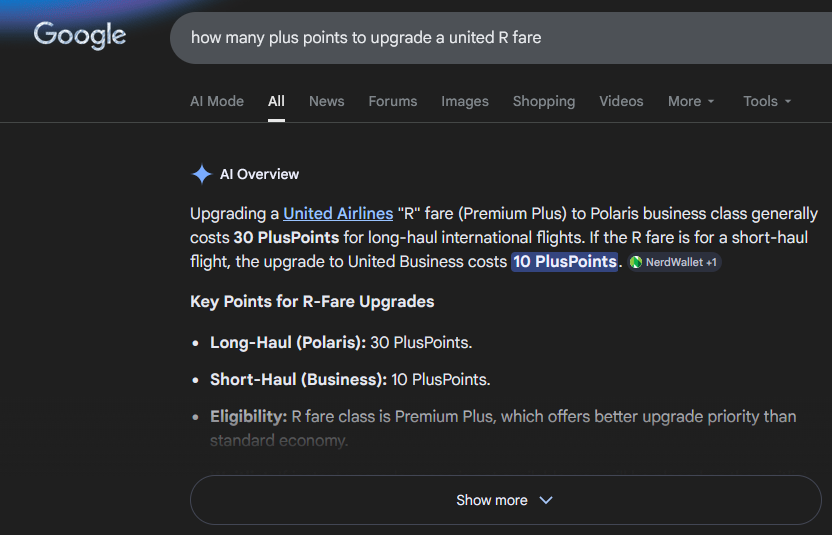This screenshot has width=832, height=535.
Task: Select the All results tab
Action: [276, 101]
